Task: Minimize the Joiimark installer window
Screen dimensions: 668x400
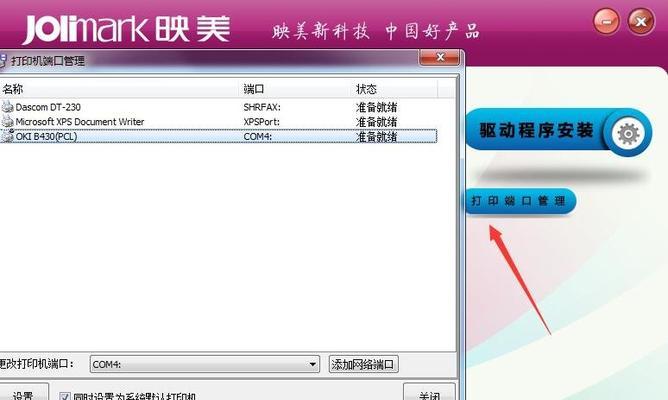Action: [x=607, y=21]
